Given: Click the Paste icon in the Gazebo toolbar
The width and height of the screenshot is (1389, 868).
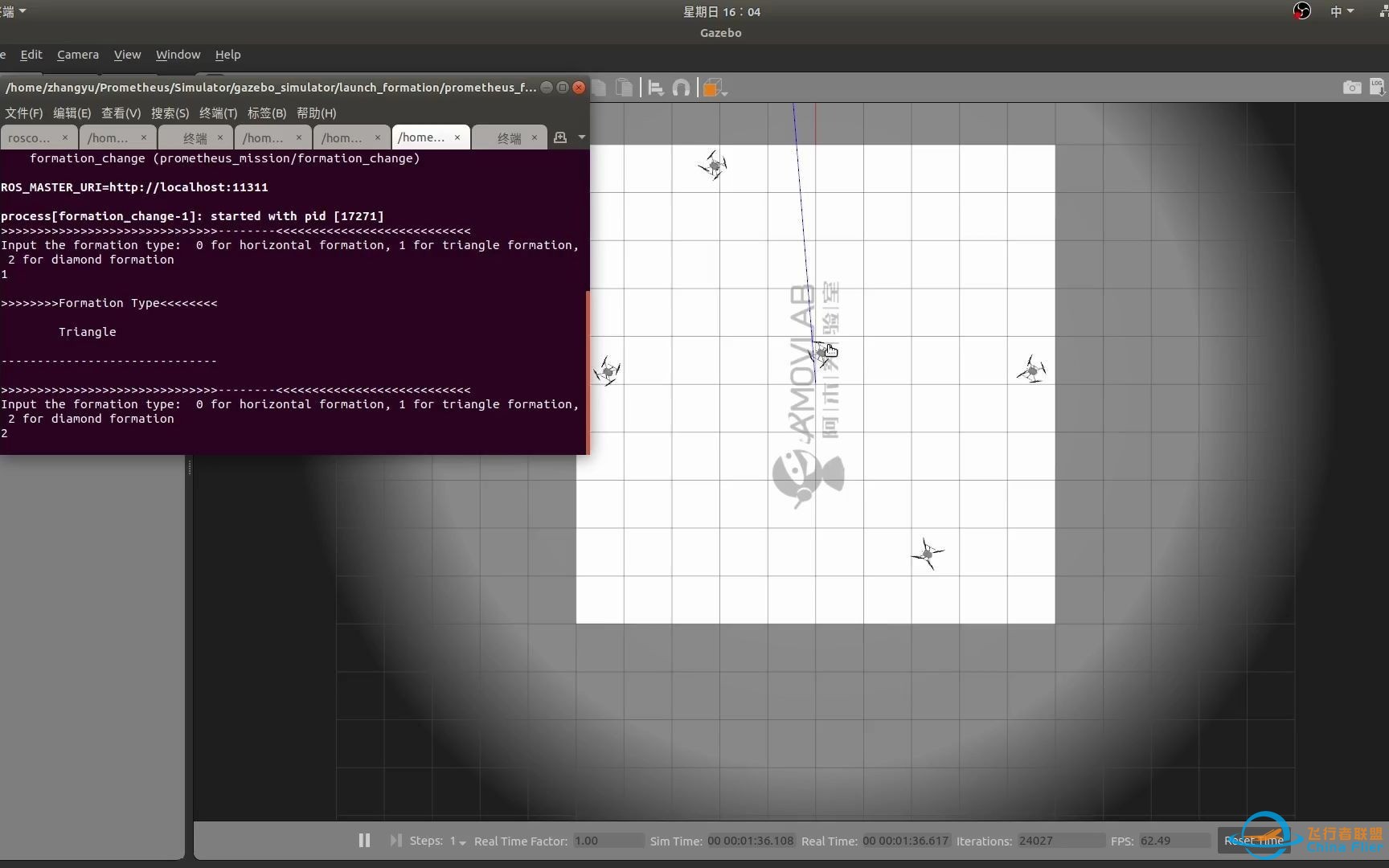Looking at the screenshot, I should (625, 87).
